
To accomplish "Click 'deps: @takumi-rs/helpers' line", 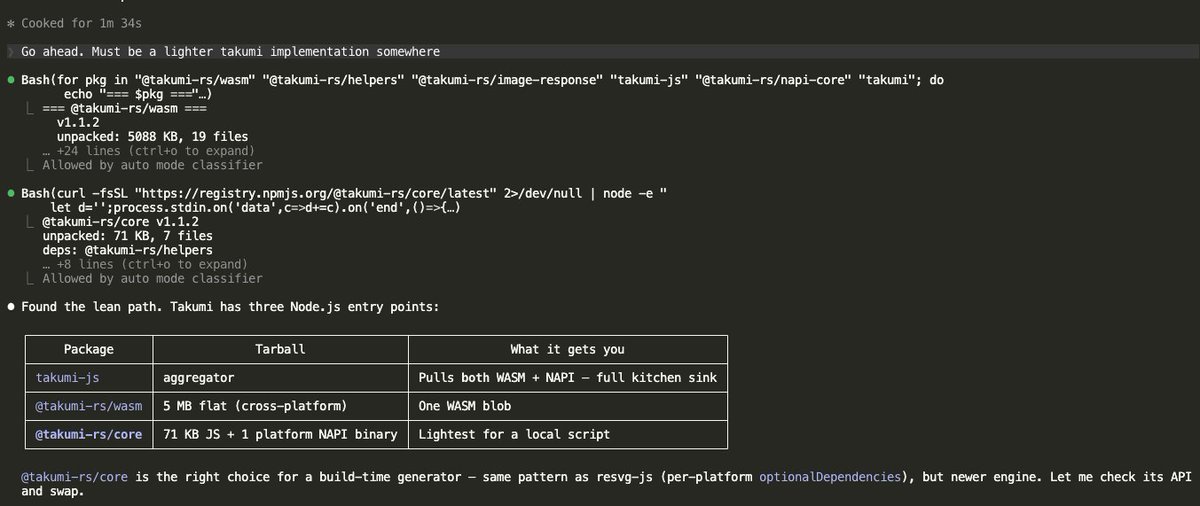I will tap(127, 250).
